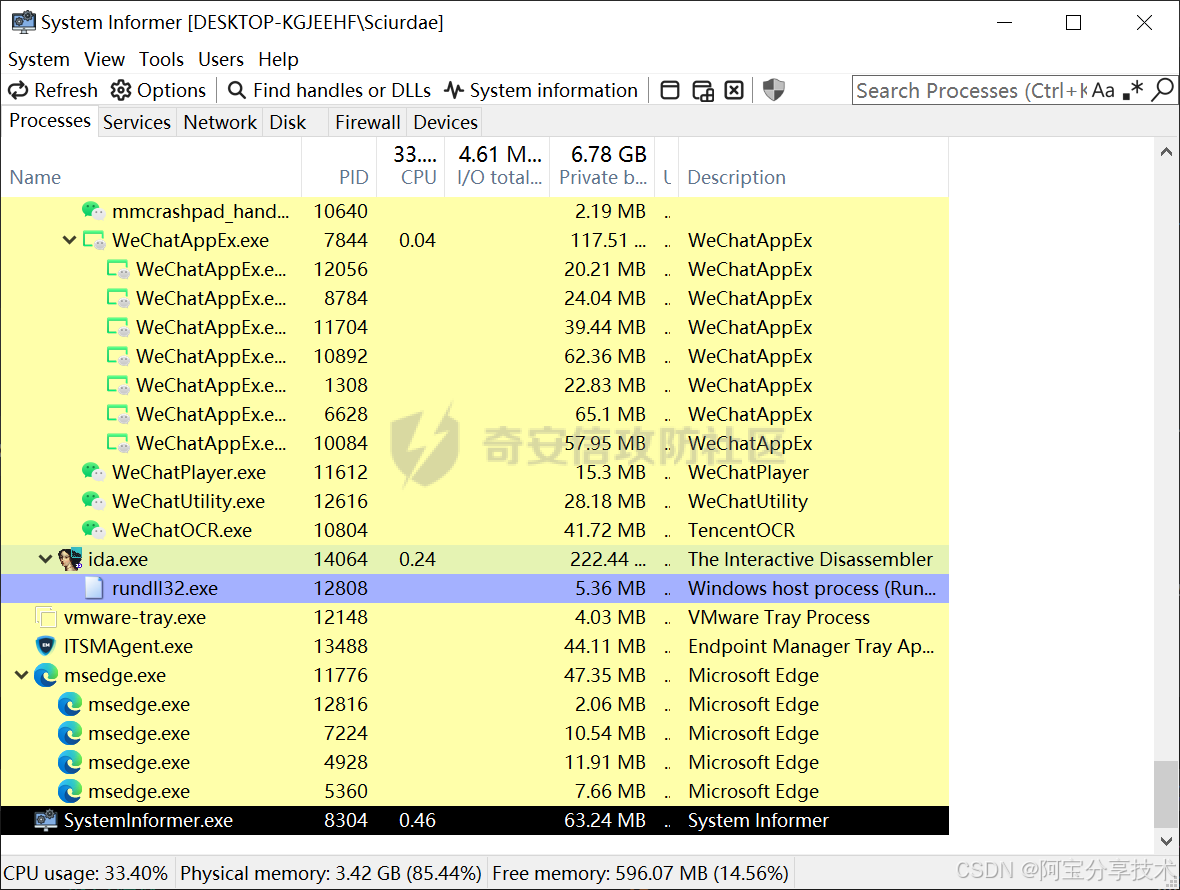Sort by the I/O total column header

pos(497,167)
